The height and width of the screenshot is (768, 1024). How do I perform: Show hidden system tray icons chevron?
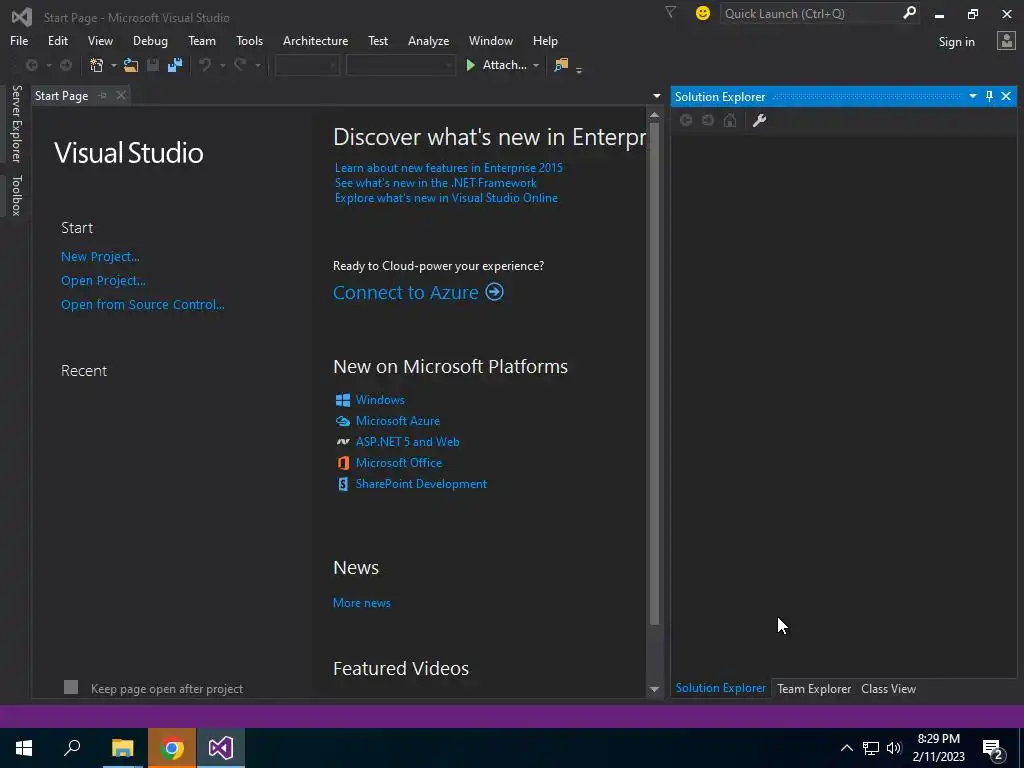click(x=846, y=748)
